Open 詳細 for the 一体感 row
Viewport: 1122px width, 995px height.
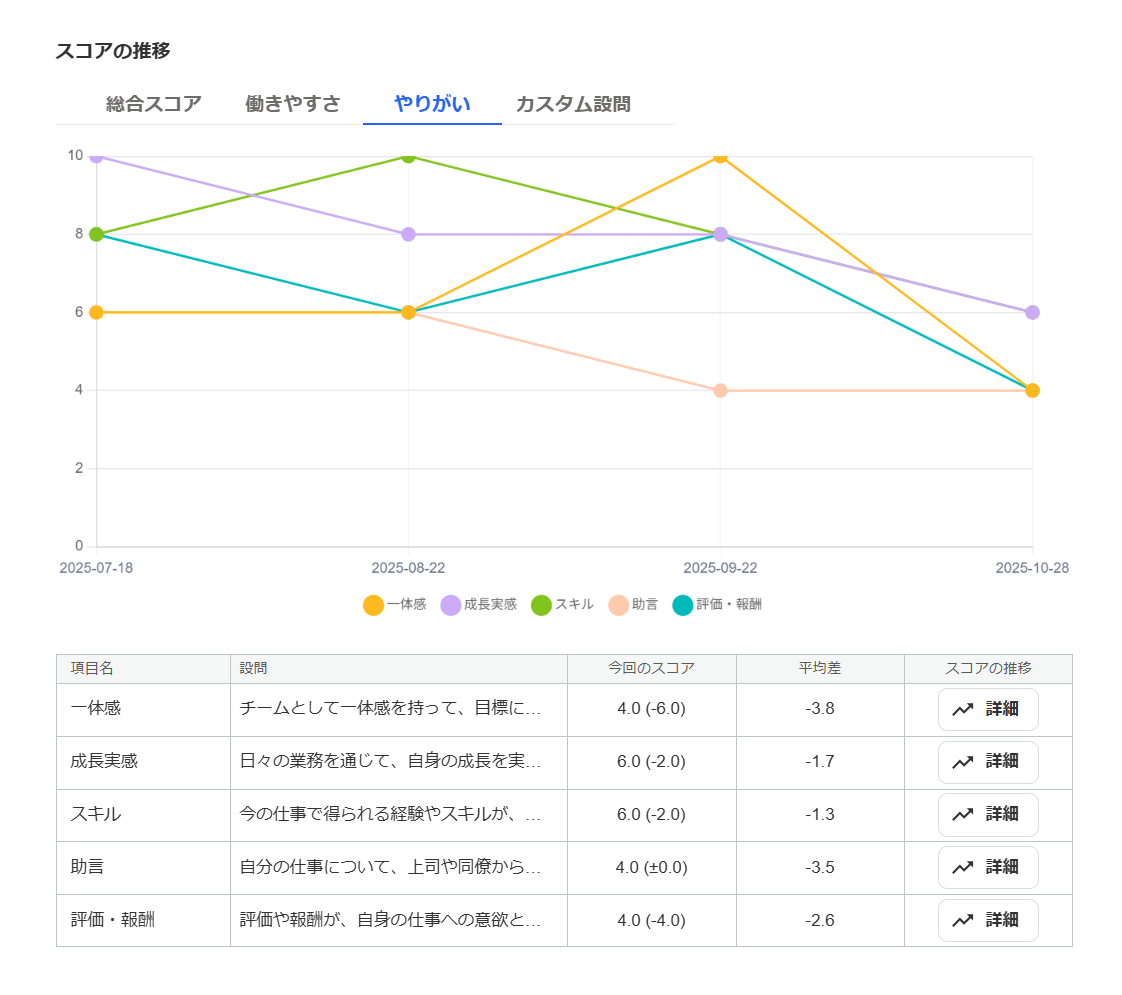[987, 709]
